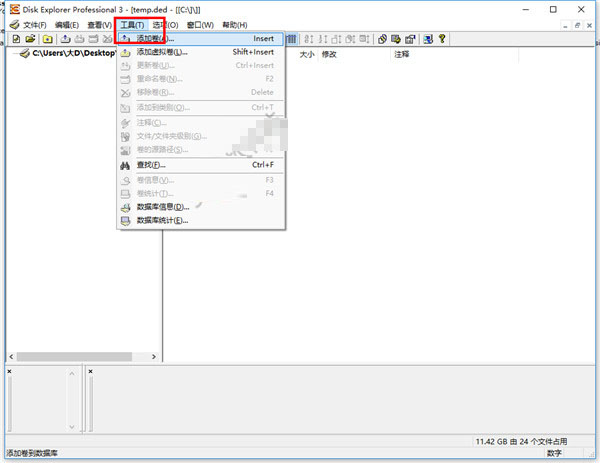Click status text 11.42 GB 由 24 个文件占用
This screenshot has height=463, width=600.
521,442
